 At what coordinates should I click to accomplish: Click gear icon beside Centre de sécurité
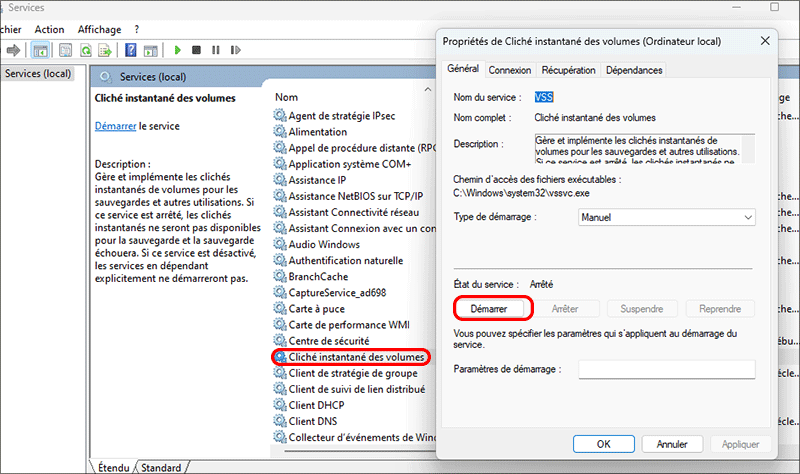pos(280,340)
